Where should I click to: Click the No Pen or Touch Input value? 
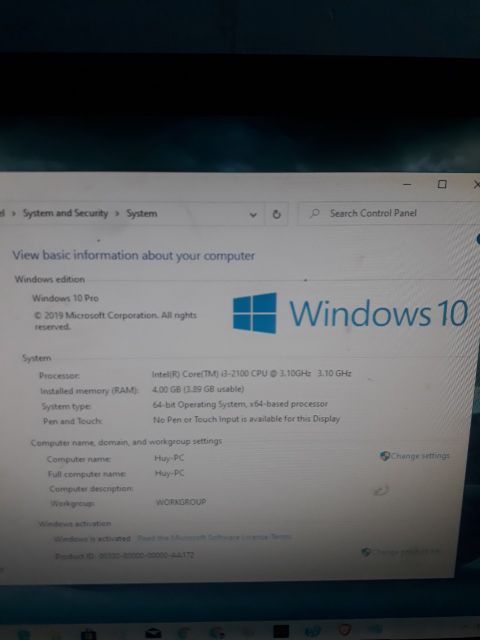246,419
